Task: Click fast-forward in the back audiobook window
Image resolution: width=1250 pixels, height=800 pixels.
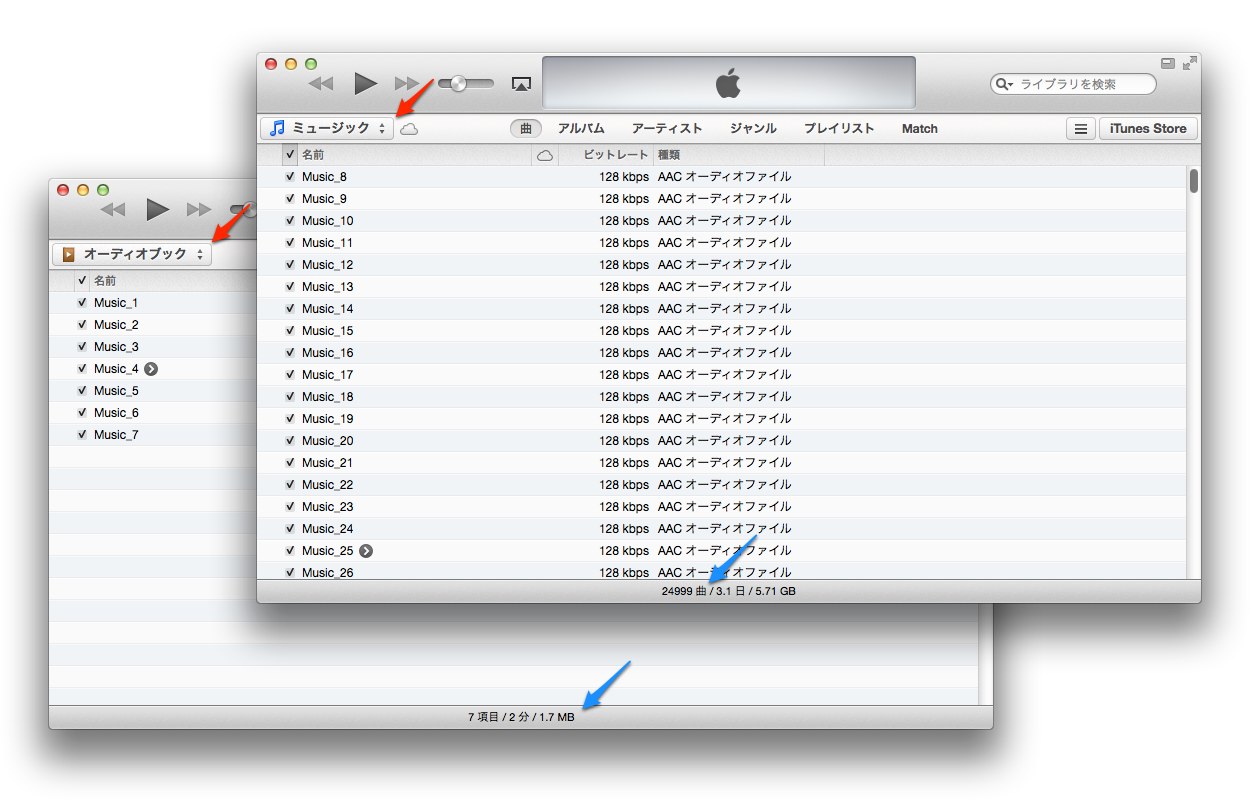Action: 199,210
